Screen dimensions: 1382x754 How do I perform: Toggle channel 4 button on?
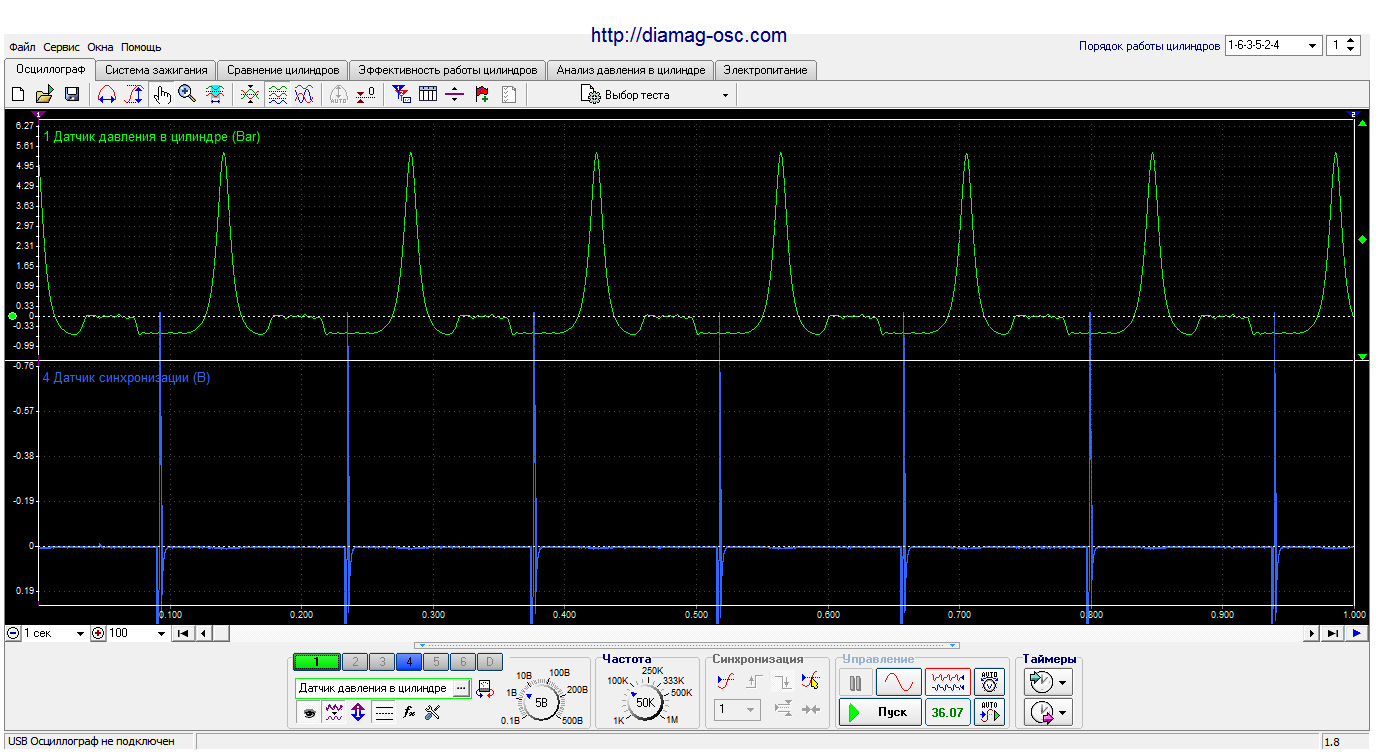tap(408, 662)
